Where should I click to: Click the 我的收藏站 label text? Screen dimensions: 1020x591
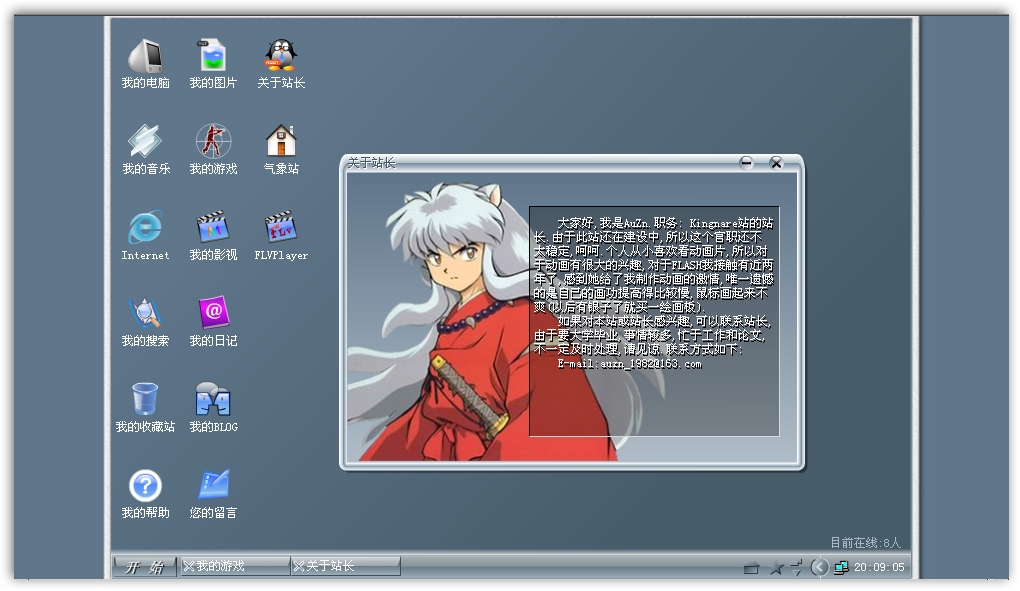pyautogui.click(x=145, y=427)
